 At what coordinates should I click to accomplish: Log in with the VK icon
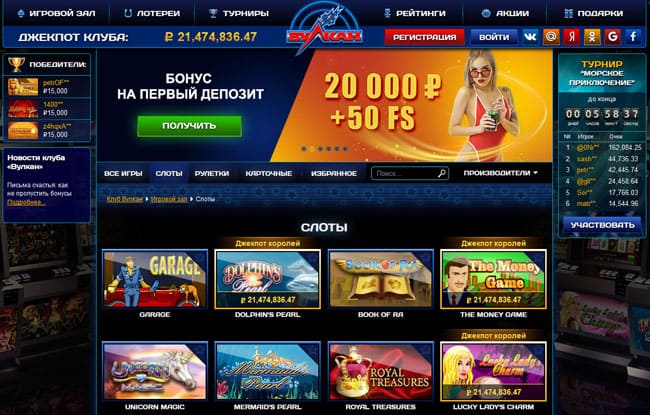pos(530,37)
